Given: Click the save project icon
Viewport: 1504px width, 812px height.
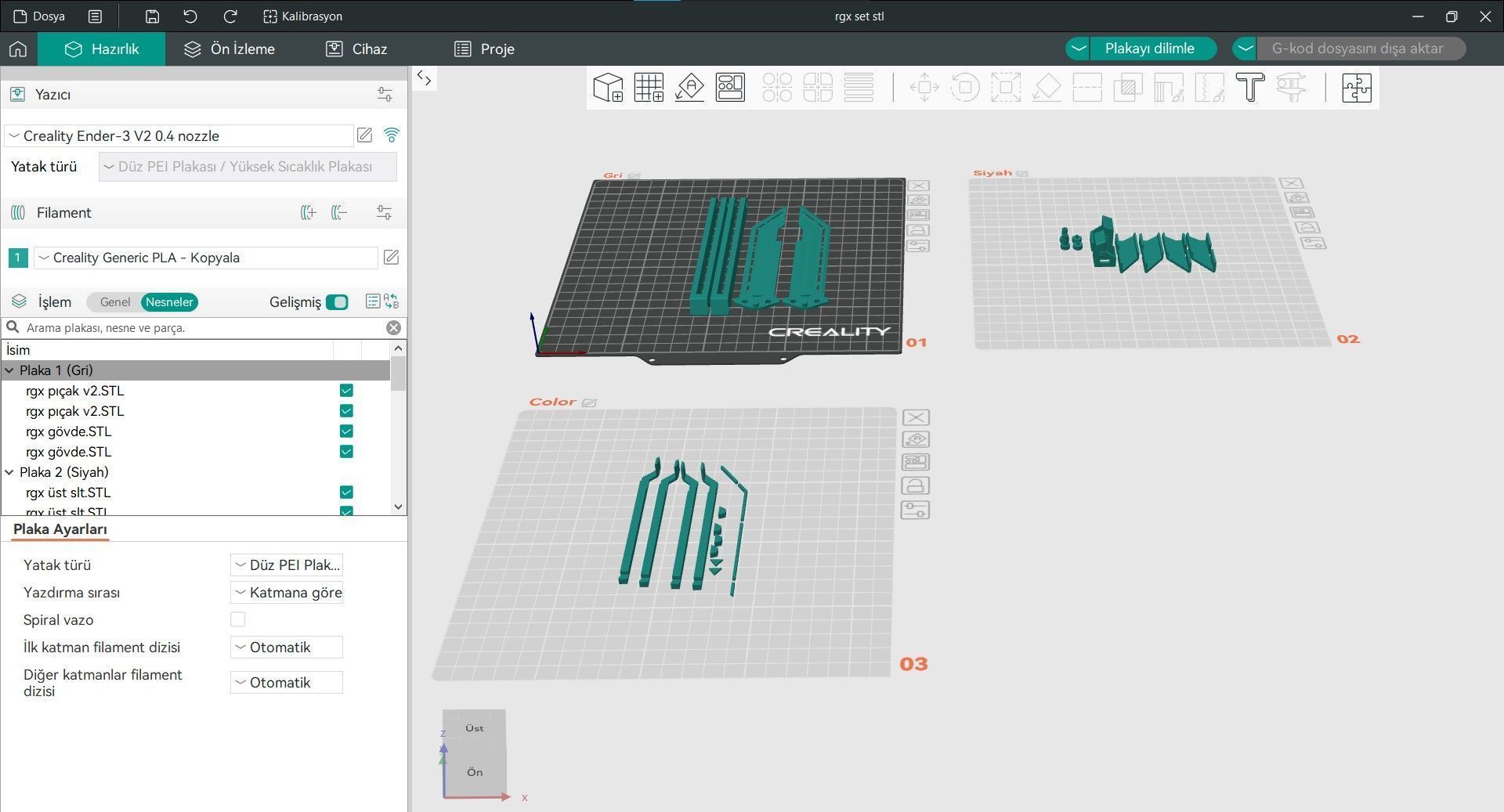Looking at the screenshot, I should click(153, 16).
